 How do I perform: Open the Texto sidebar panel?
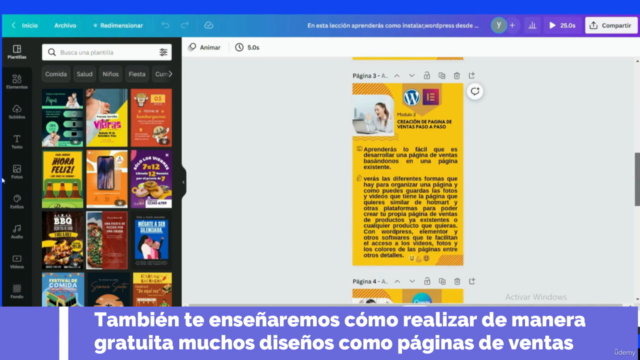17,142
